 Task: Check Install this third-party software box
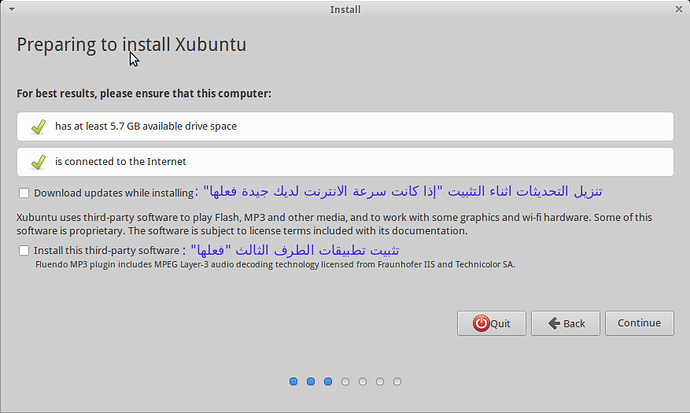pos(24,250)
